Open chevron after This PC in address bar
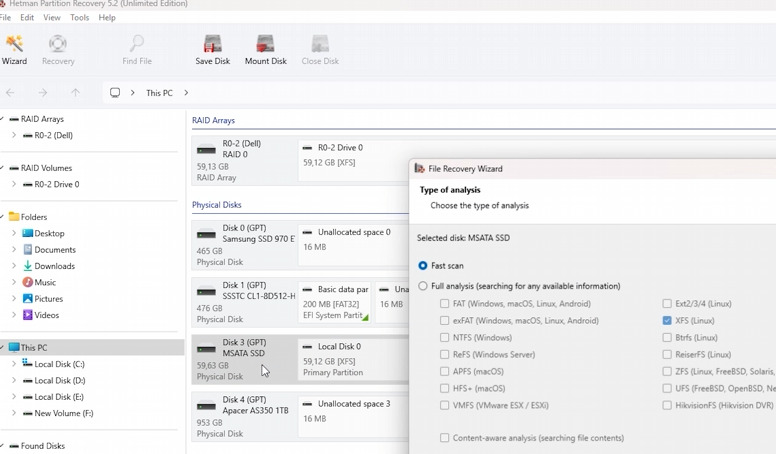 [186, 93]
